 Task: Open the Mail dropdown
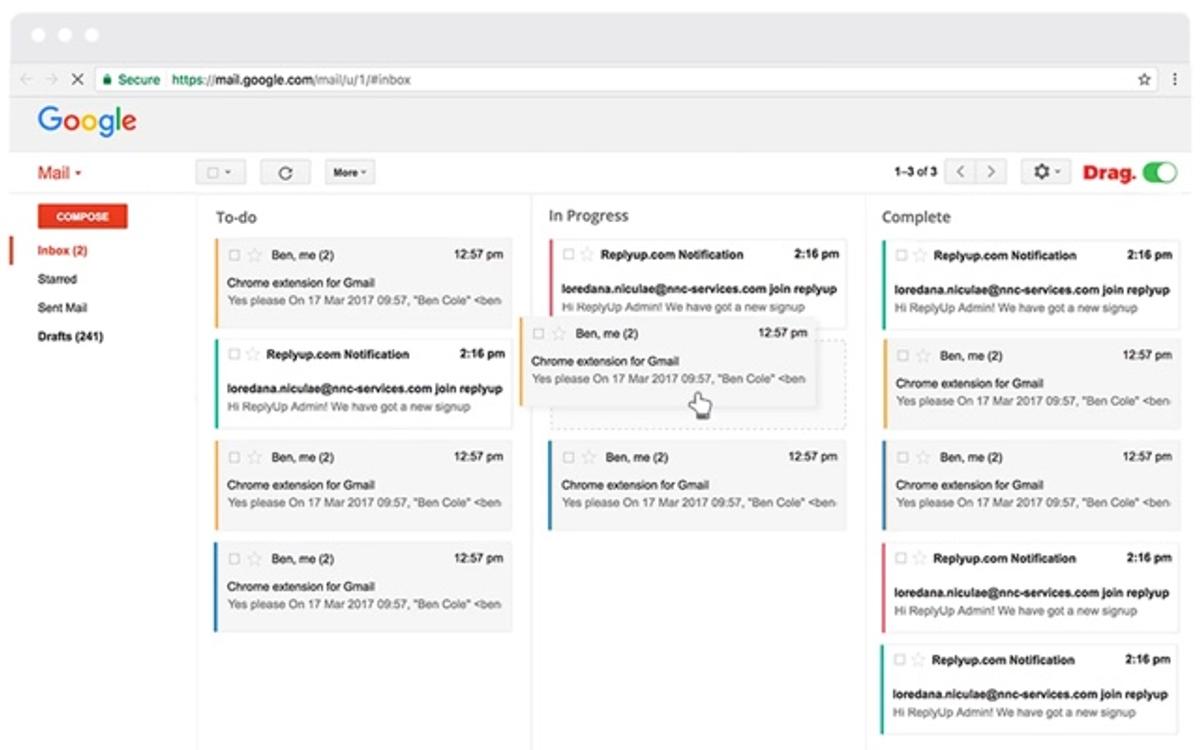[x=59, y=173]
